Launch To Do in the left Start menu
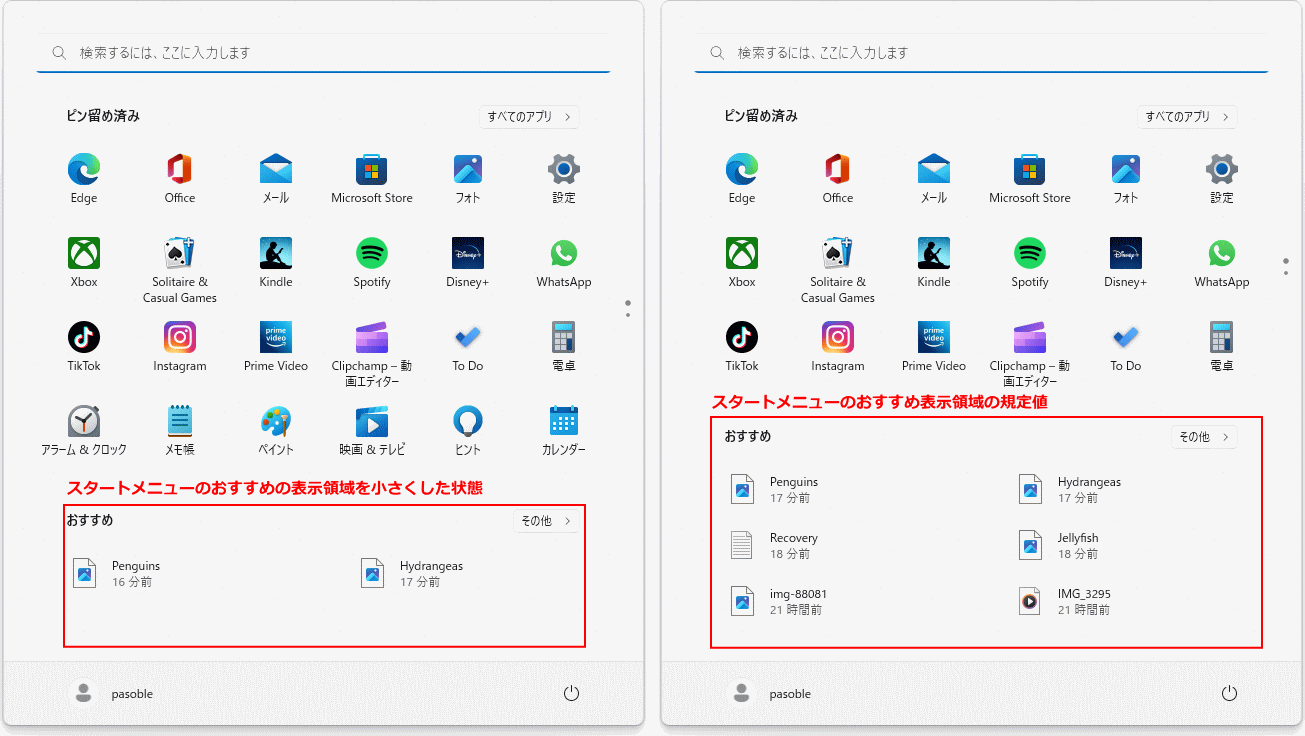The height and width of the screenshot is (736, 1305). [468, 347]
